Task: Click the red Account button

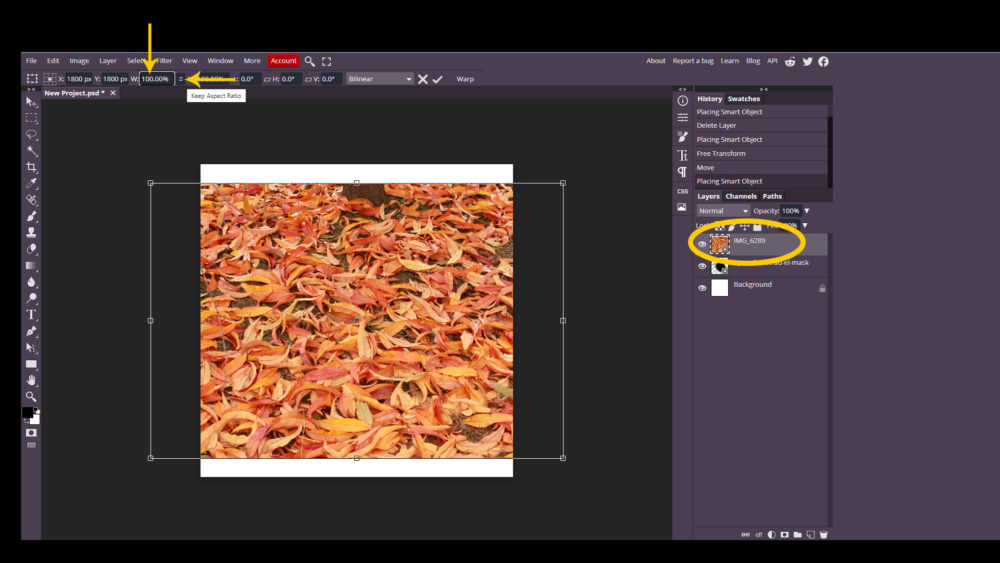Action: (x=283, y=61)
